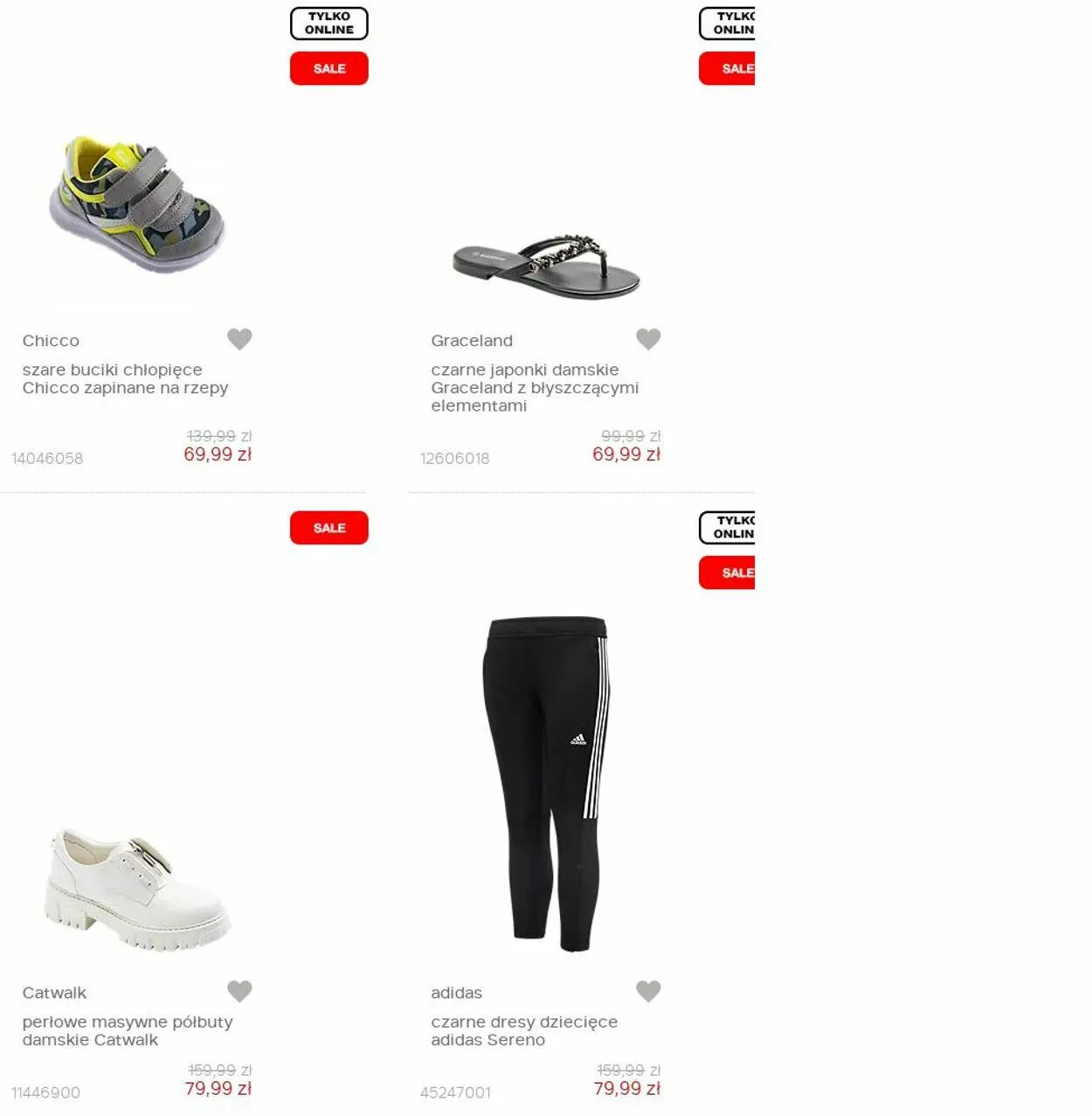View the black adidas track pants photo
The image size is (1092, 1116).
tap(546, 784)
